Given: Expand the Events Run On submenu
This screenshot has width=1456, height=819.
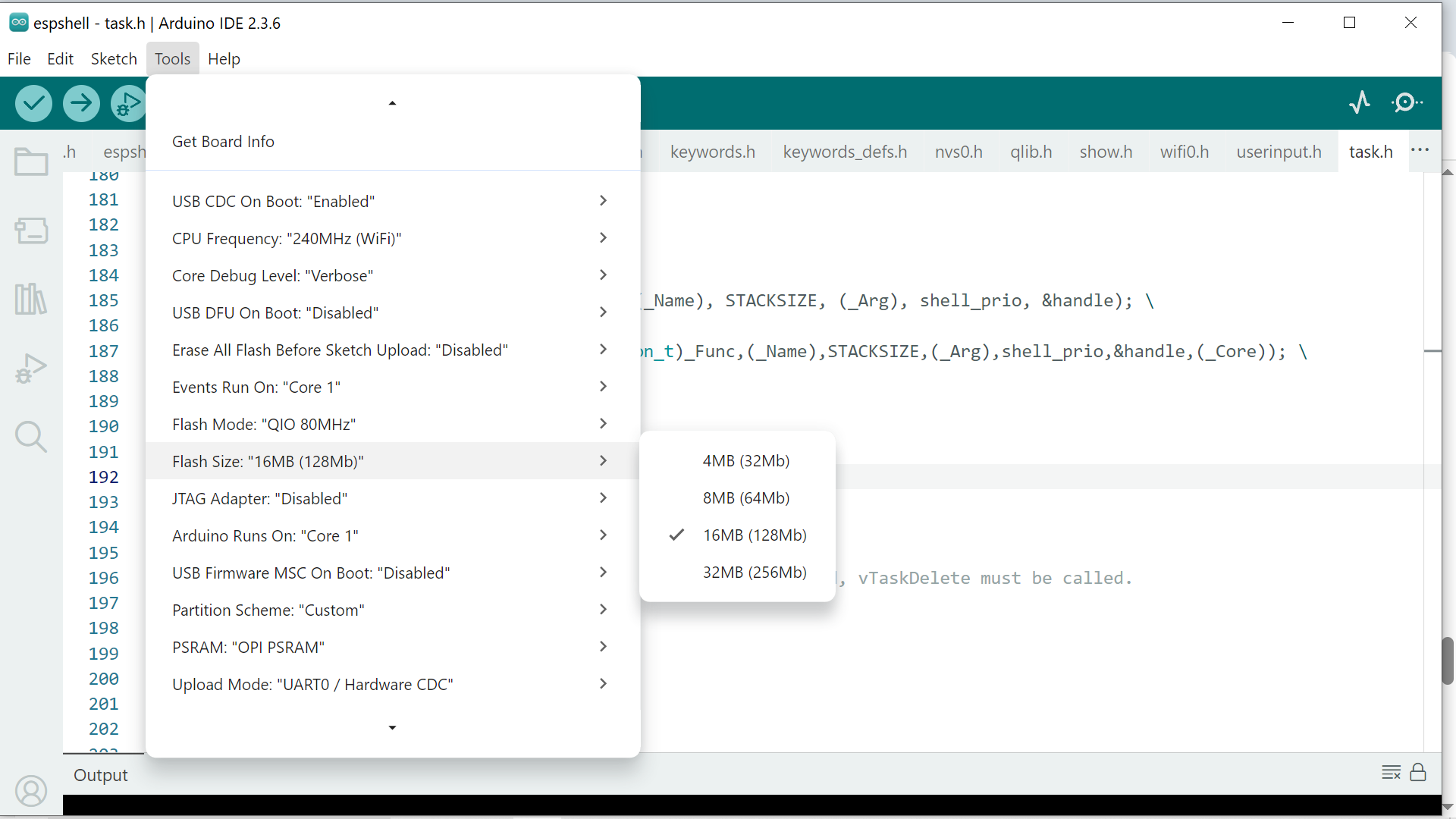Looking at the screenshot, I should [x=393, y=387].
